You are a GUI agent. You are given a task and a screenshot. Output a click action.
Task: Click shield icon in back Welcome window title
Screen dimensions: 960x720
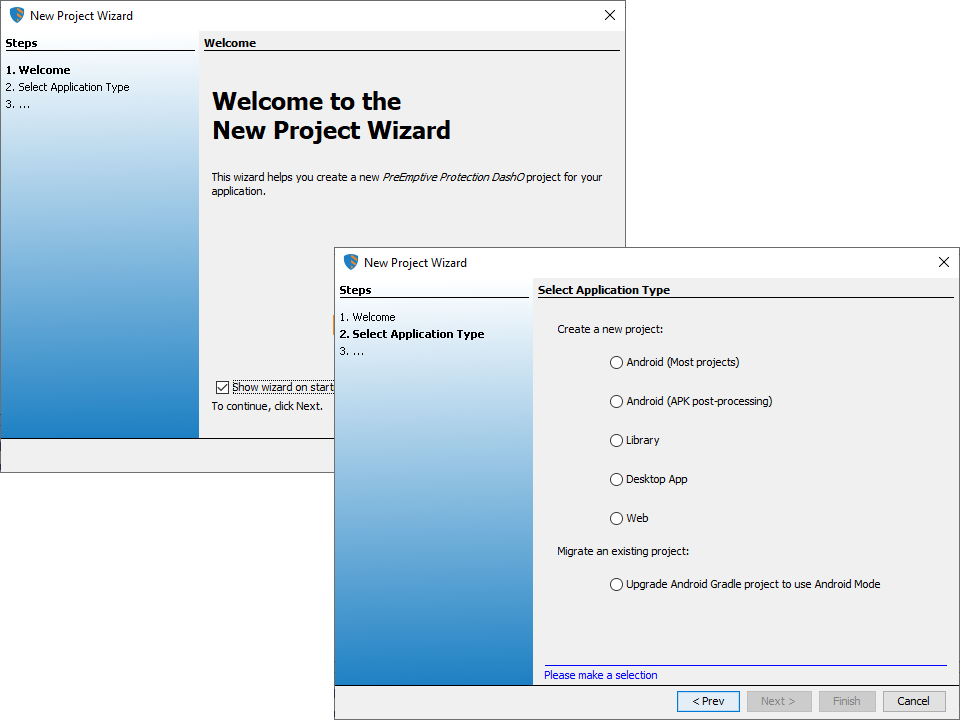pyautogui.click(x=17, y=15)
